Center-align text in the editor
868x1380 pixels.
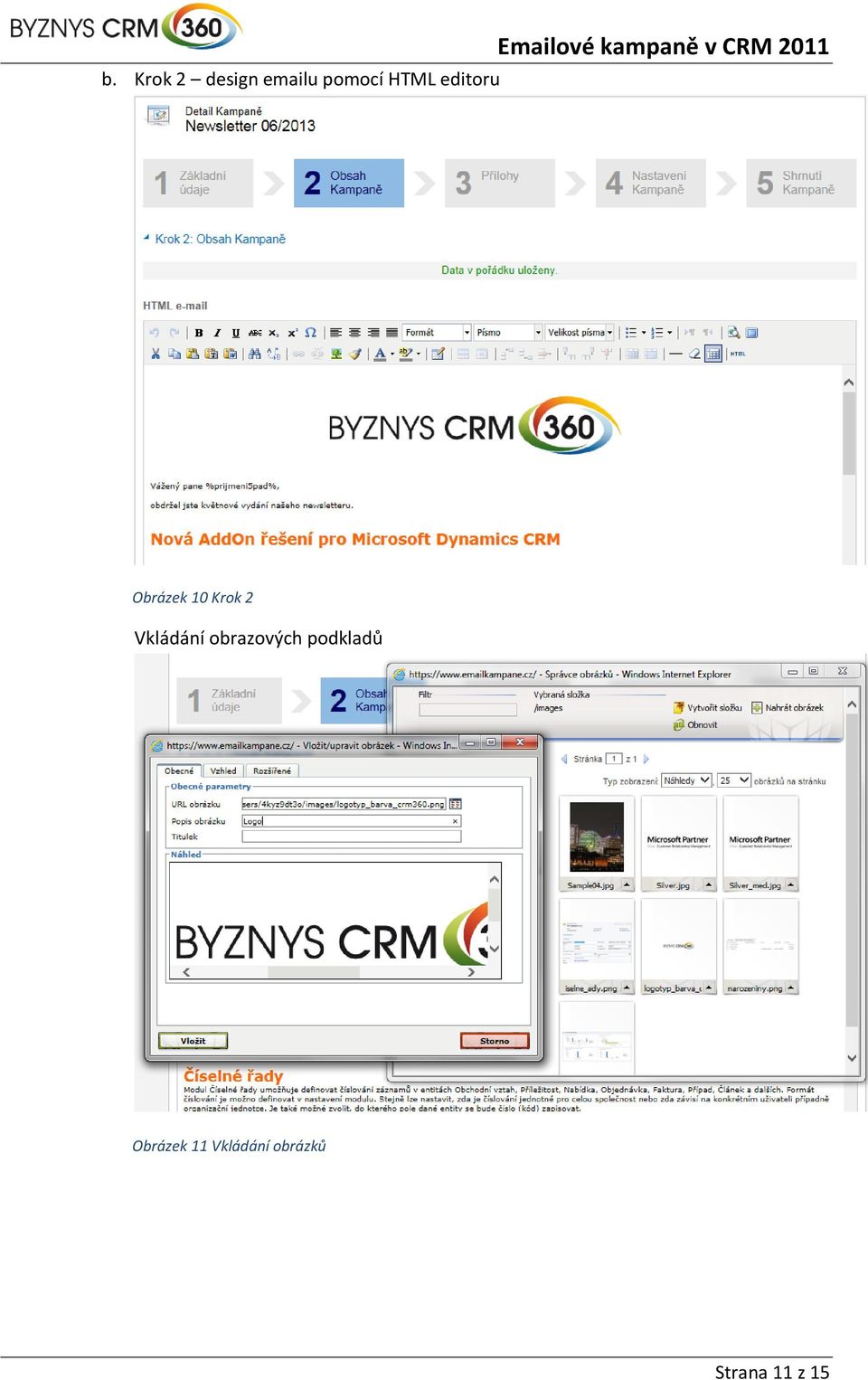354,333
